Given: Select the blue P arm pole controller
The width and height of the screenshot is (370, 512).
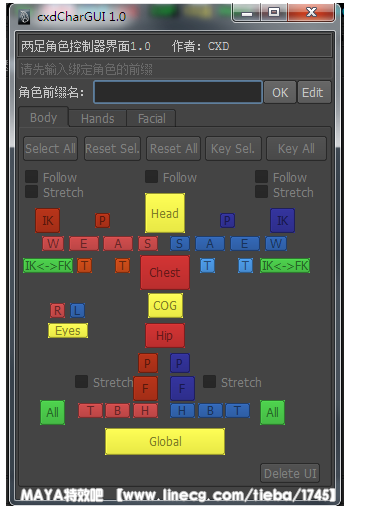Looking at the screenshot, I should pyautogui.click(x=227, y=220).
